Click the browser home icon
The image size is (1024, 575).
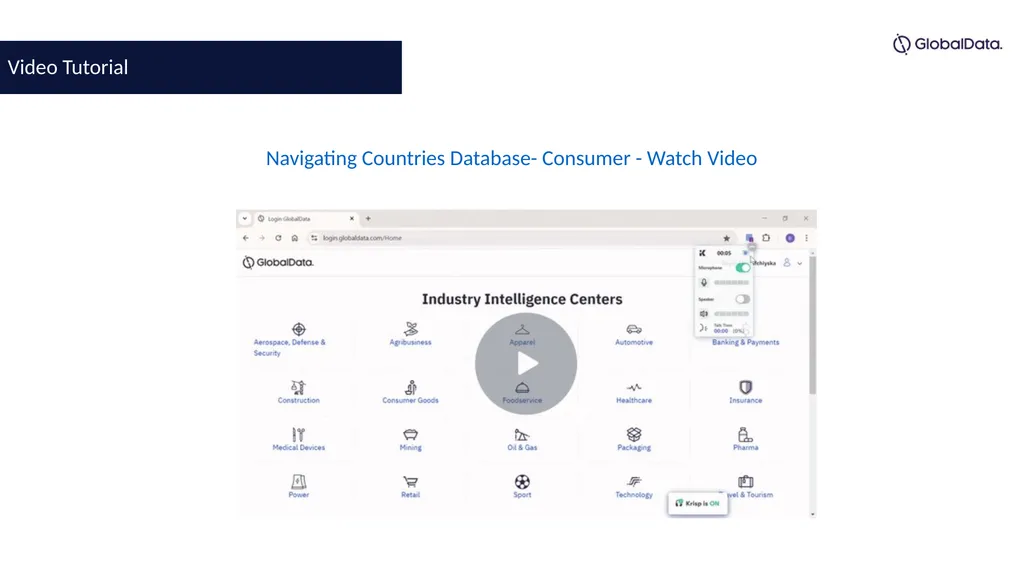[x=295, y=238]
